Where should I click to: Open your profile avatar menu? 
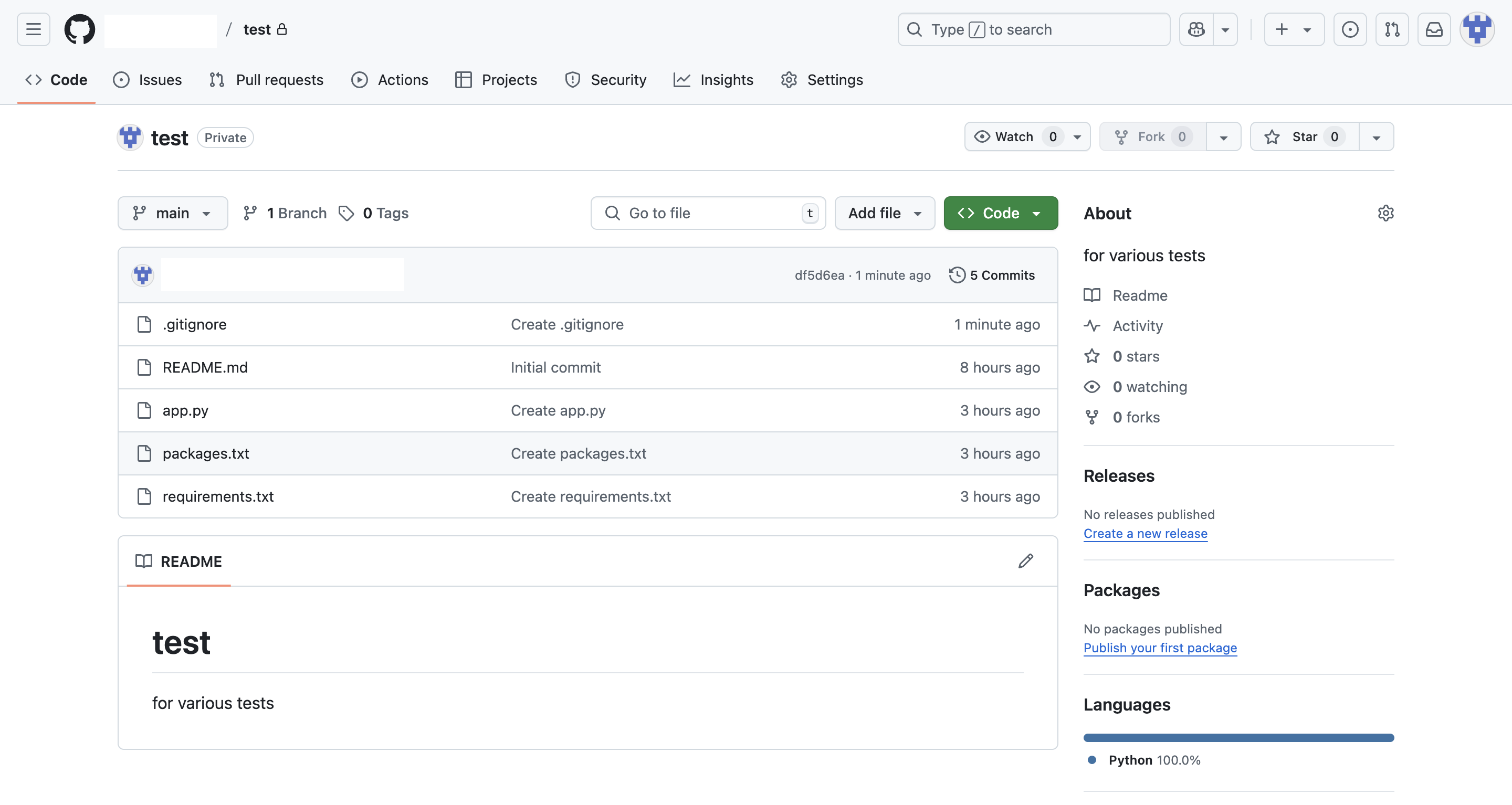point(1477,29)
